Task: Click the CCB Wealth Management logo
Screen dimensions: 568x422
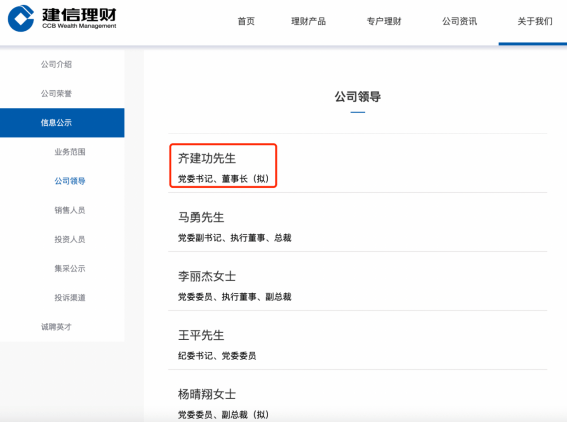Action: click(x=62, y=18)
